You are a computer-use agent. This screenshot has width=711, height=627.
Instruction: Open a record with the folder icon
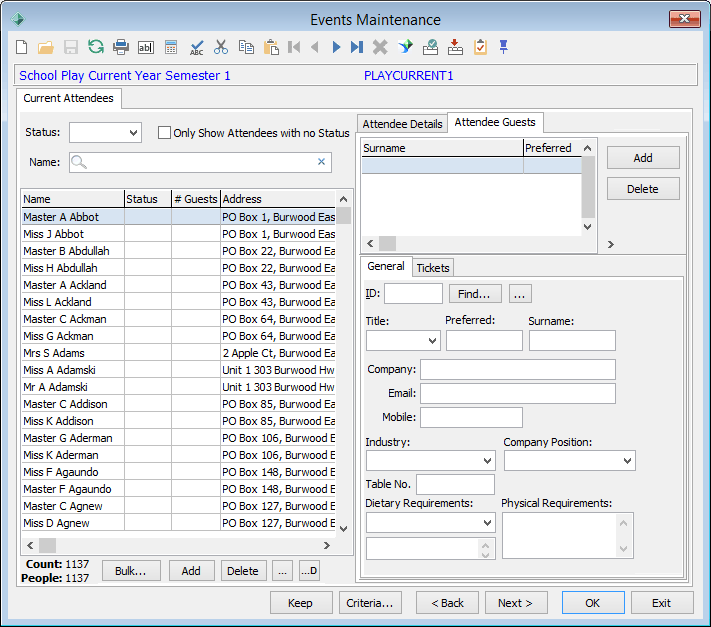[46, 47]
